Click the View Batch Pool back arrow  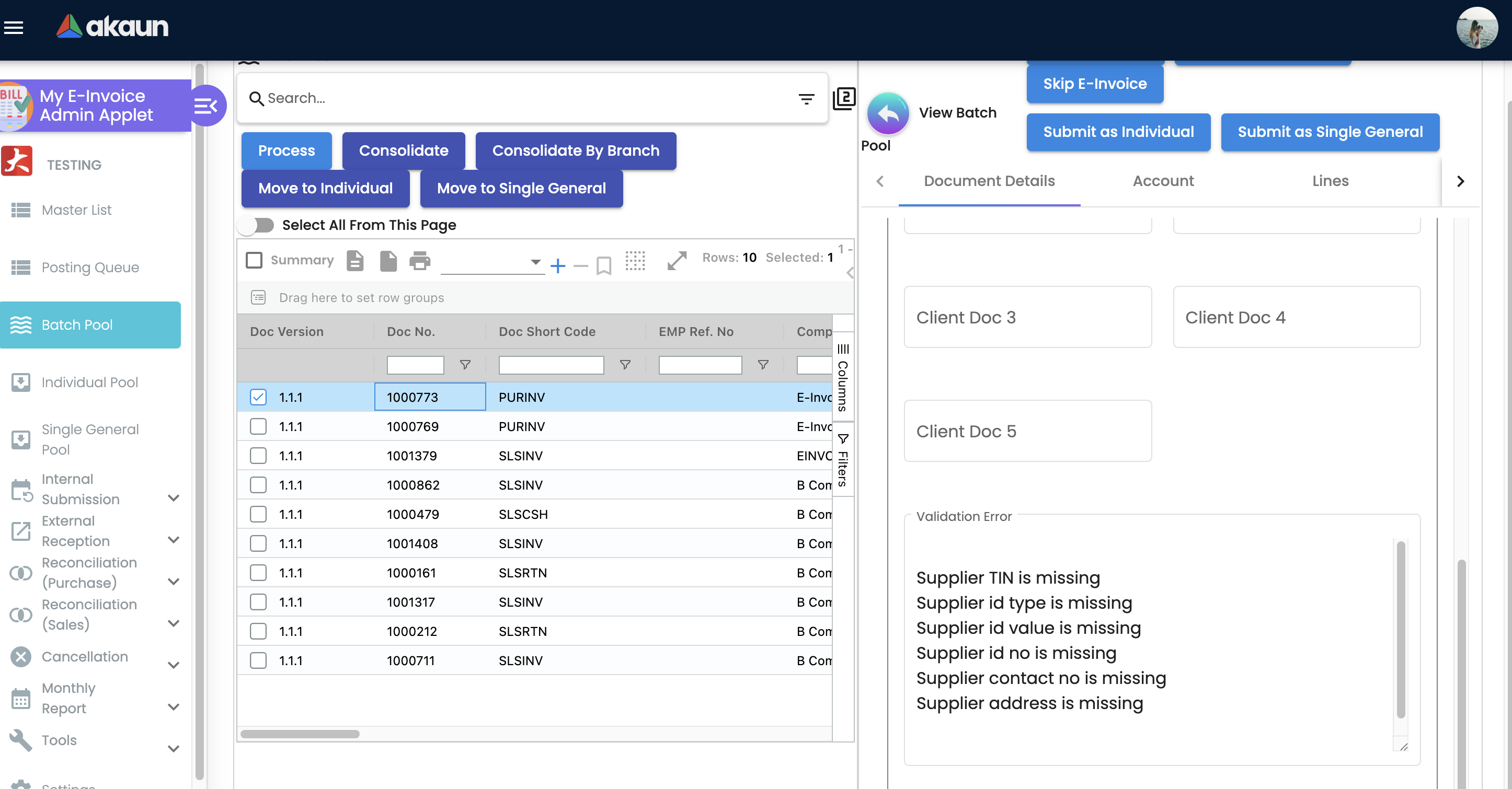pyautogui.click(x=887, y=113)
